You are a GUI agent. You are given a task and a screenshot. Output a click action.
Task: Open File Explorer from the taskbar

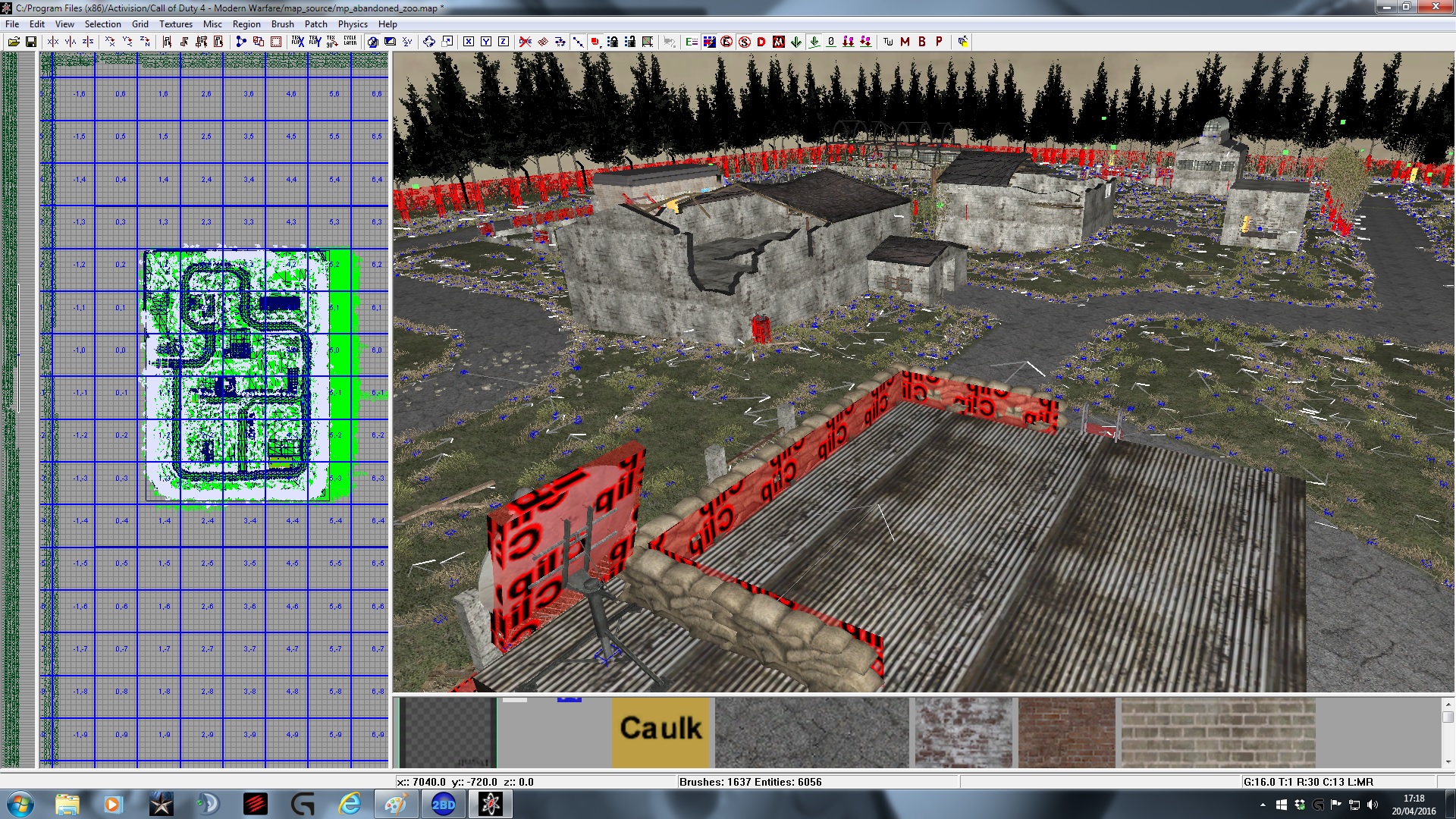(67, 804)
